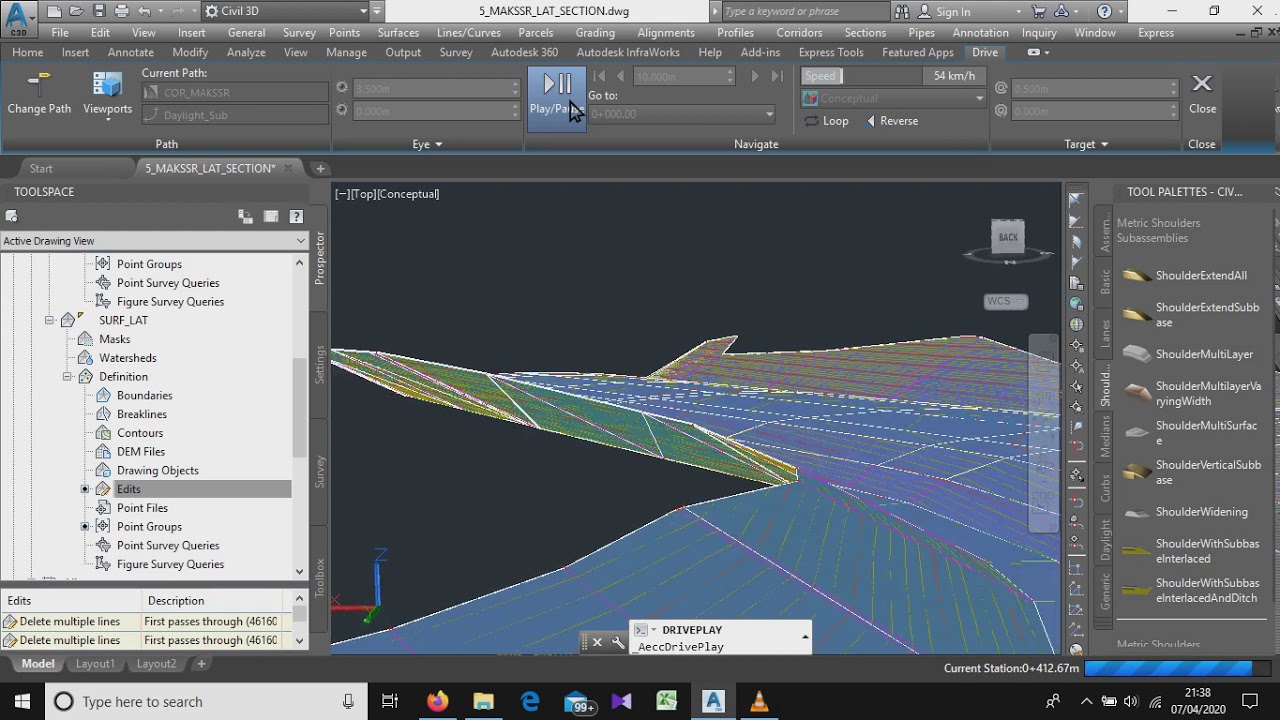Switch to the Layout1 tab
The height and width of the screenshot is (720, 1280).
coord(95,664)
